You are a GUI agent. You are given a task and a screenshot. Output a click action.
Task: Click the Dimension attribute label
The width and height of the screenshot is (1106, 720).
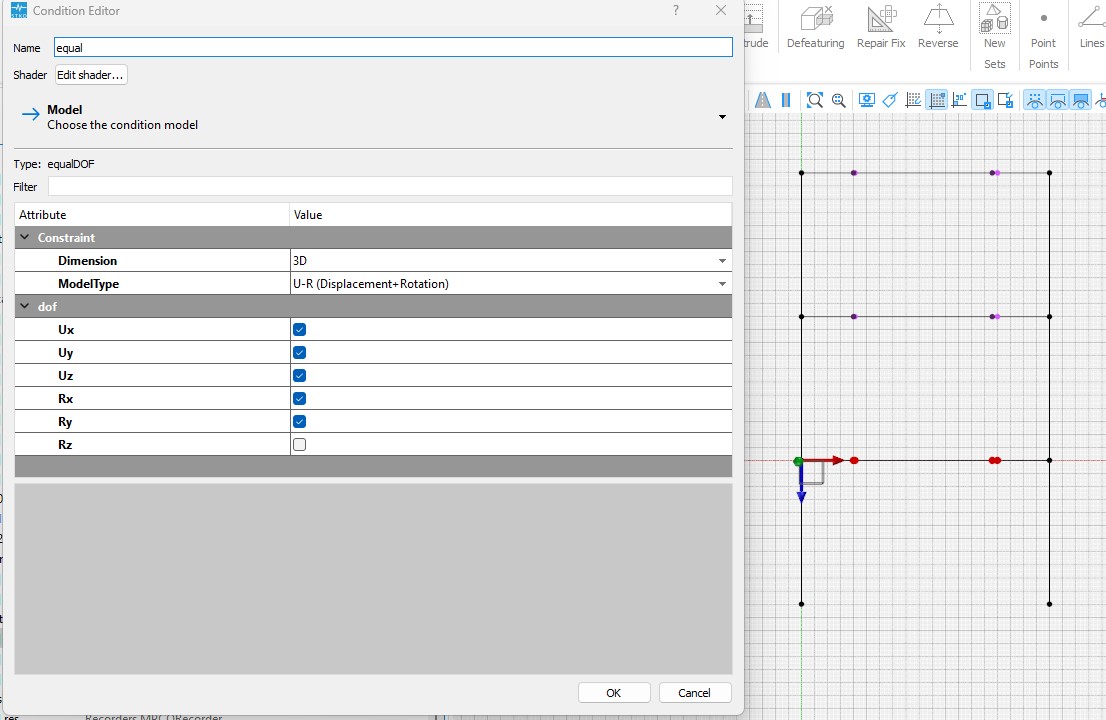pyautogui.click(x=87, y=261)
